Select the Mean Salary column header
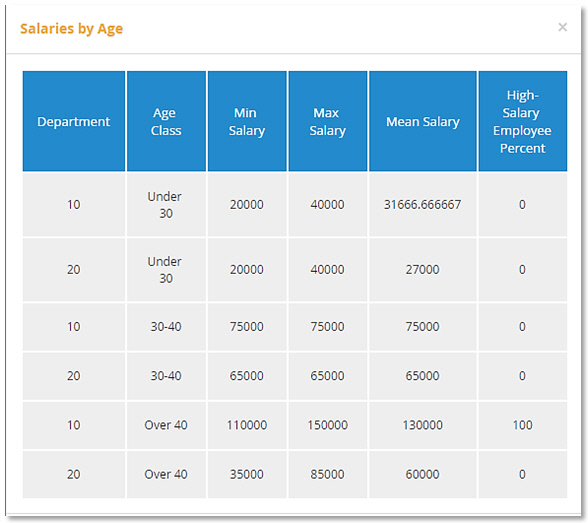This screenshot has height=523, width=588. tap(423, 121)
